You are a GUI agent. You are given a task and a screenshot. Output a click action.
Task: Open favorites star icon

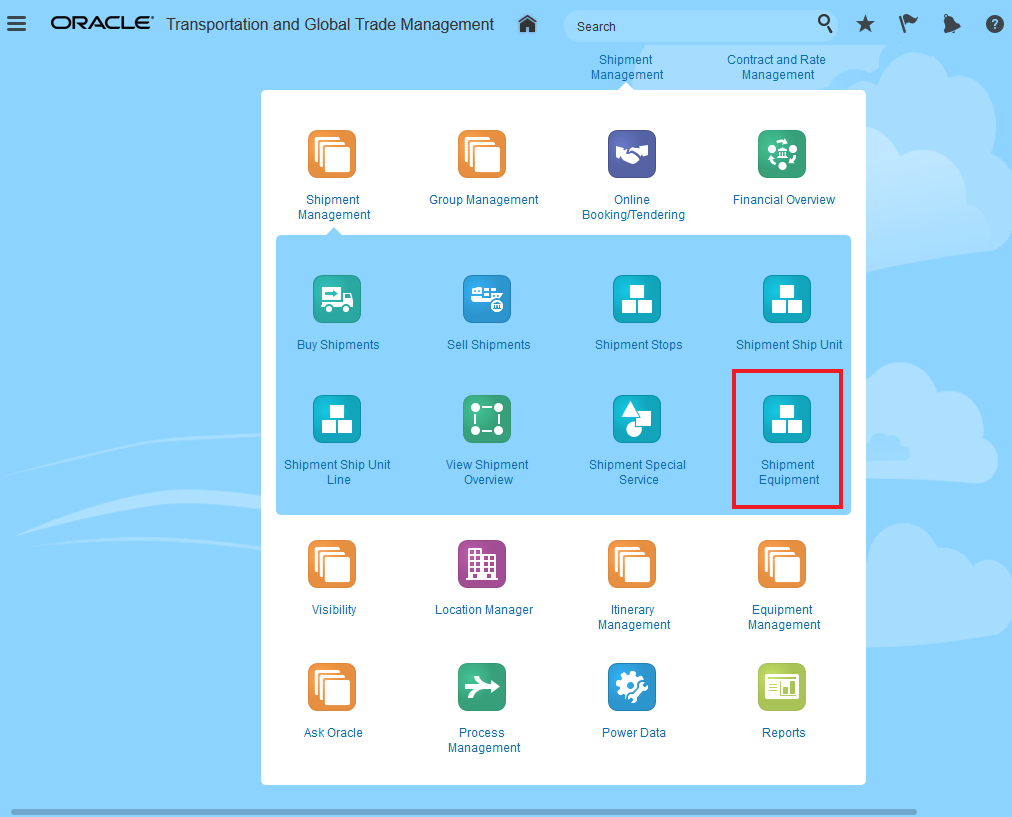(865, 25)
